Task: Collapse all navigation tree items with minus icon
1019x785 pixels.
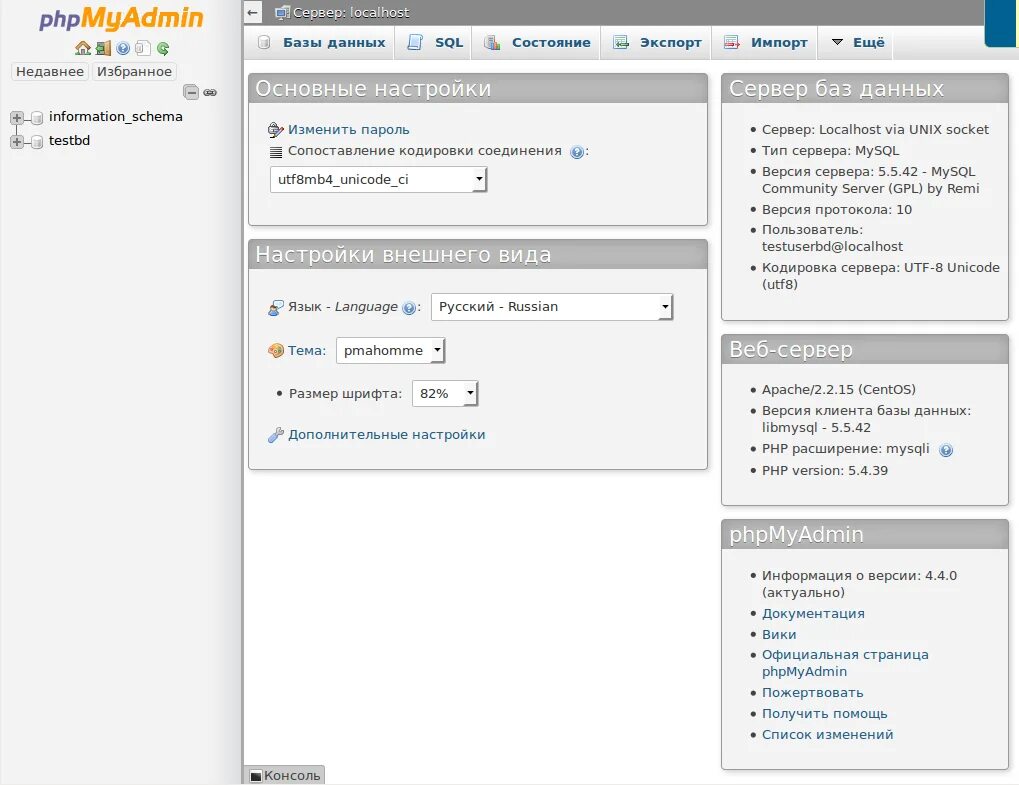Action: (x=190, y=92)
